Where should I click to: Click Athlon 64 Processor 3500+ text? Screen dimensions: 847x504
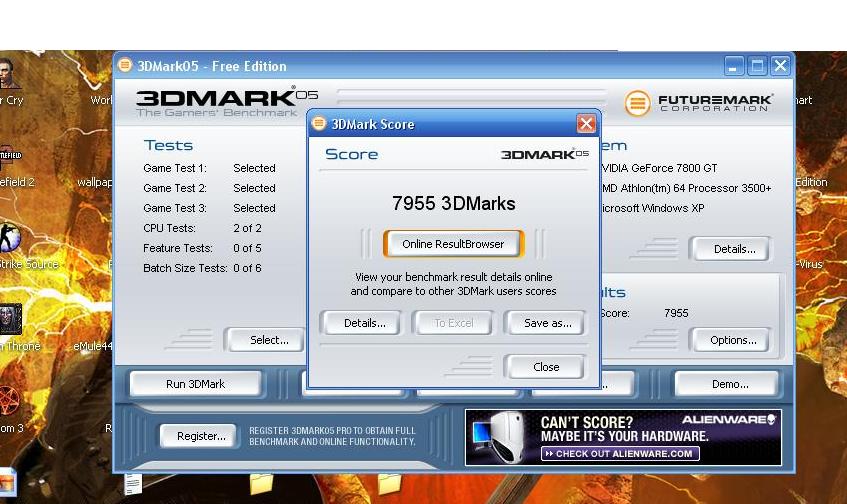[x=686, y=188]
